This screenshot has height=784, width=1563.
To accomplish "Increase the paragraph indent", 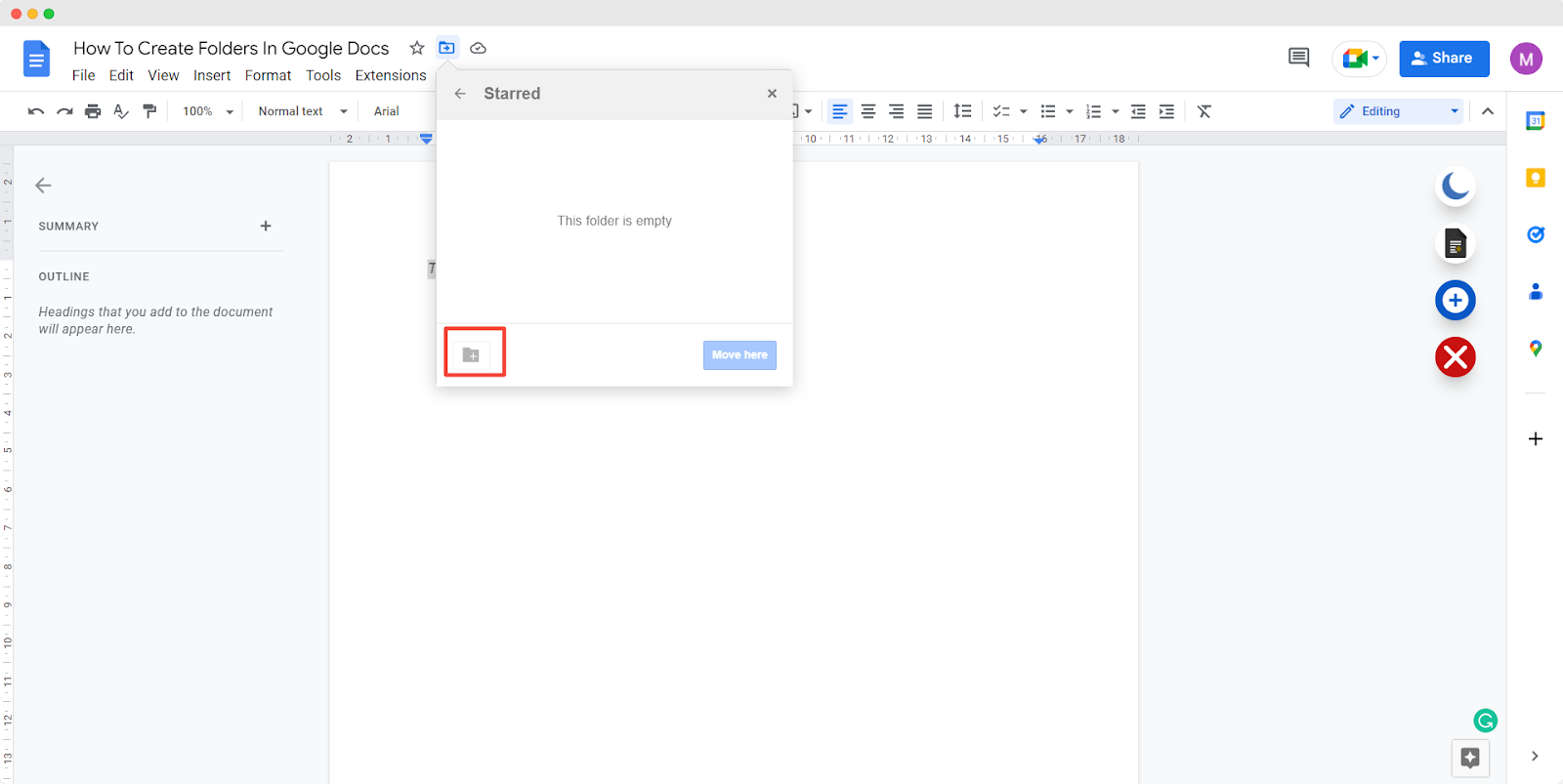I will (x=1166, y=111).
